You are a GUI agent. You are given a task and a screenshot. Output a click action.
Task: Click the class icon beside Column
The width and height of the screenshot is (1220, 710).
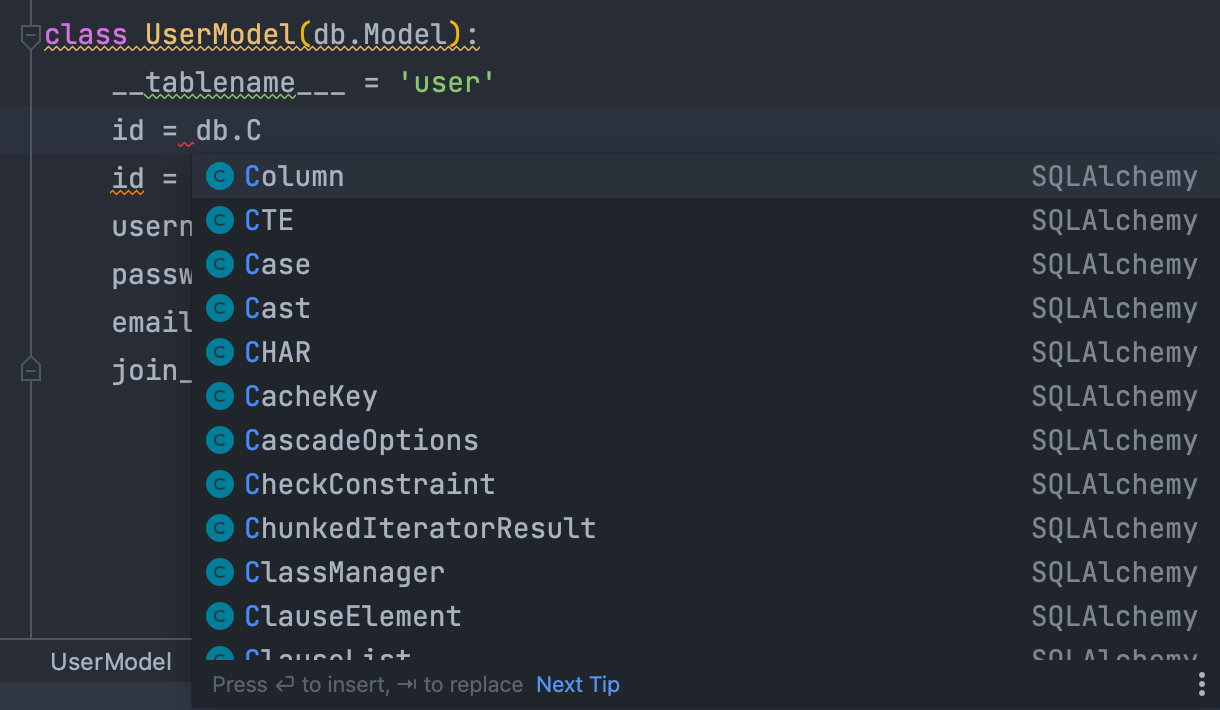pos(220,176)
